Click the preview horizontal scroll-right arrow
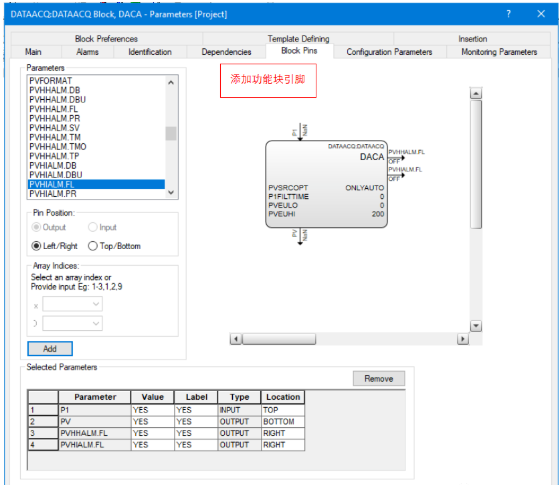The image size is (559, 485). pyautogui.click(x=462, y=338)
